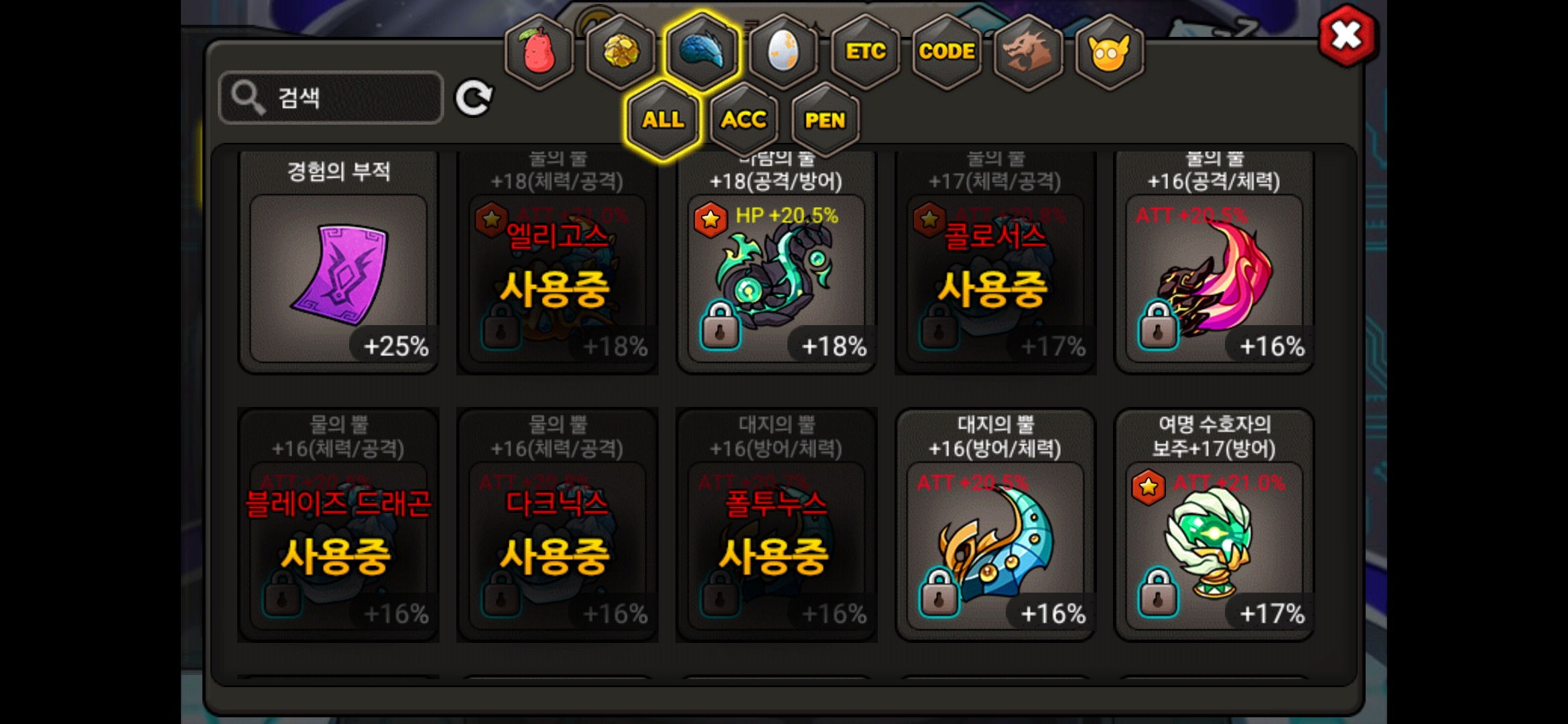Filter items by ACC

point(744,121)
